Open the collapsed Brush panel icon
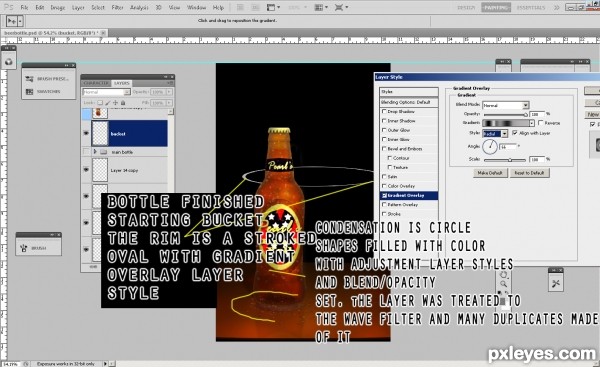600x367 pixels. coord(24,248)
